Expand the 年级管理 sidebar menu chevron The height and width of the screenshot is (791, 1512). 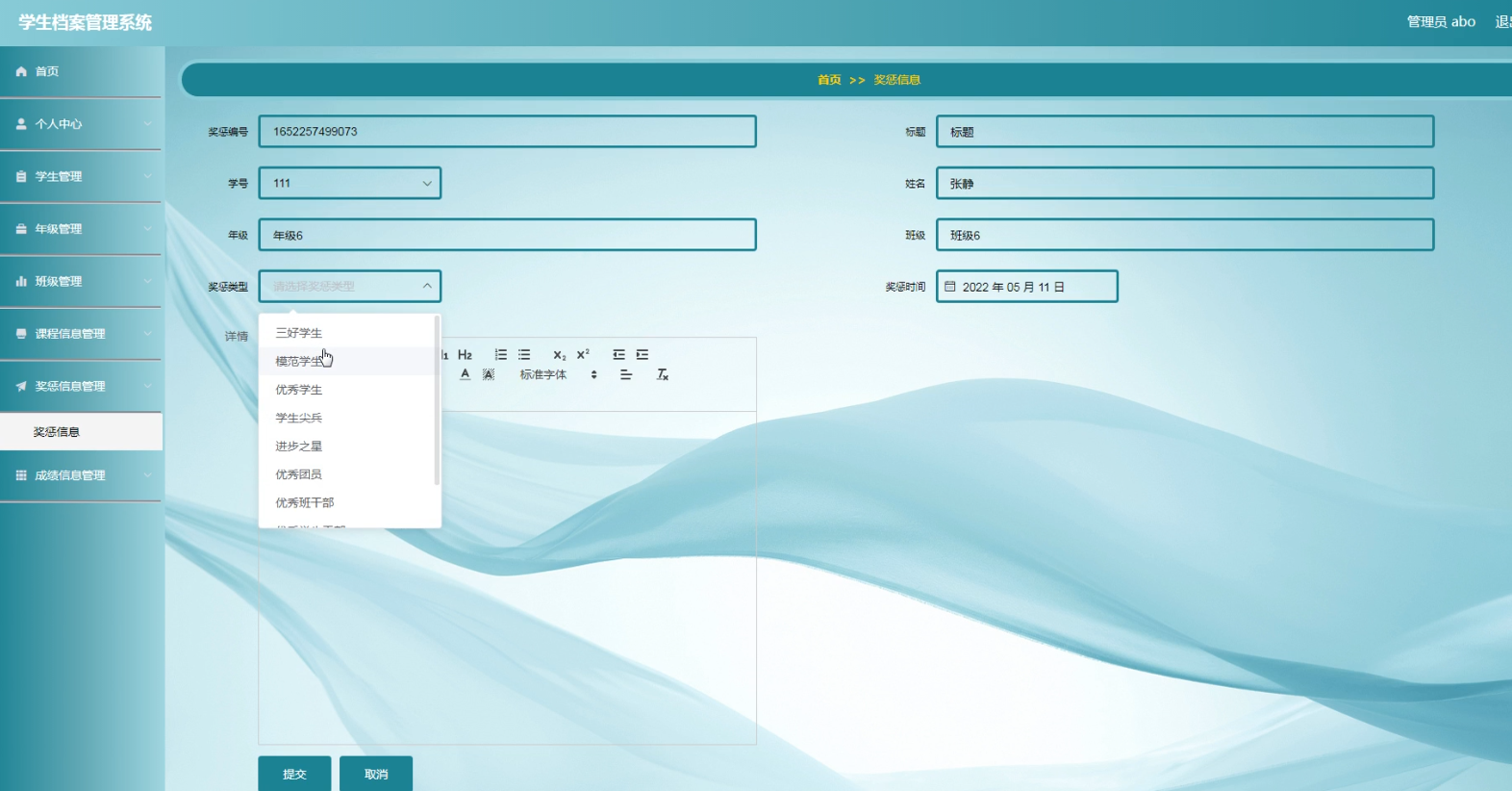tap(147, 229)
